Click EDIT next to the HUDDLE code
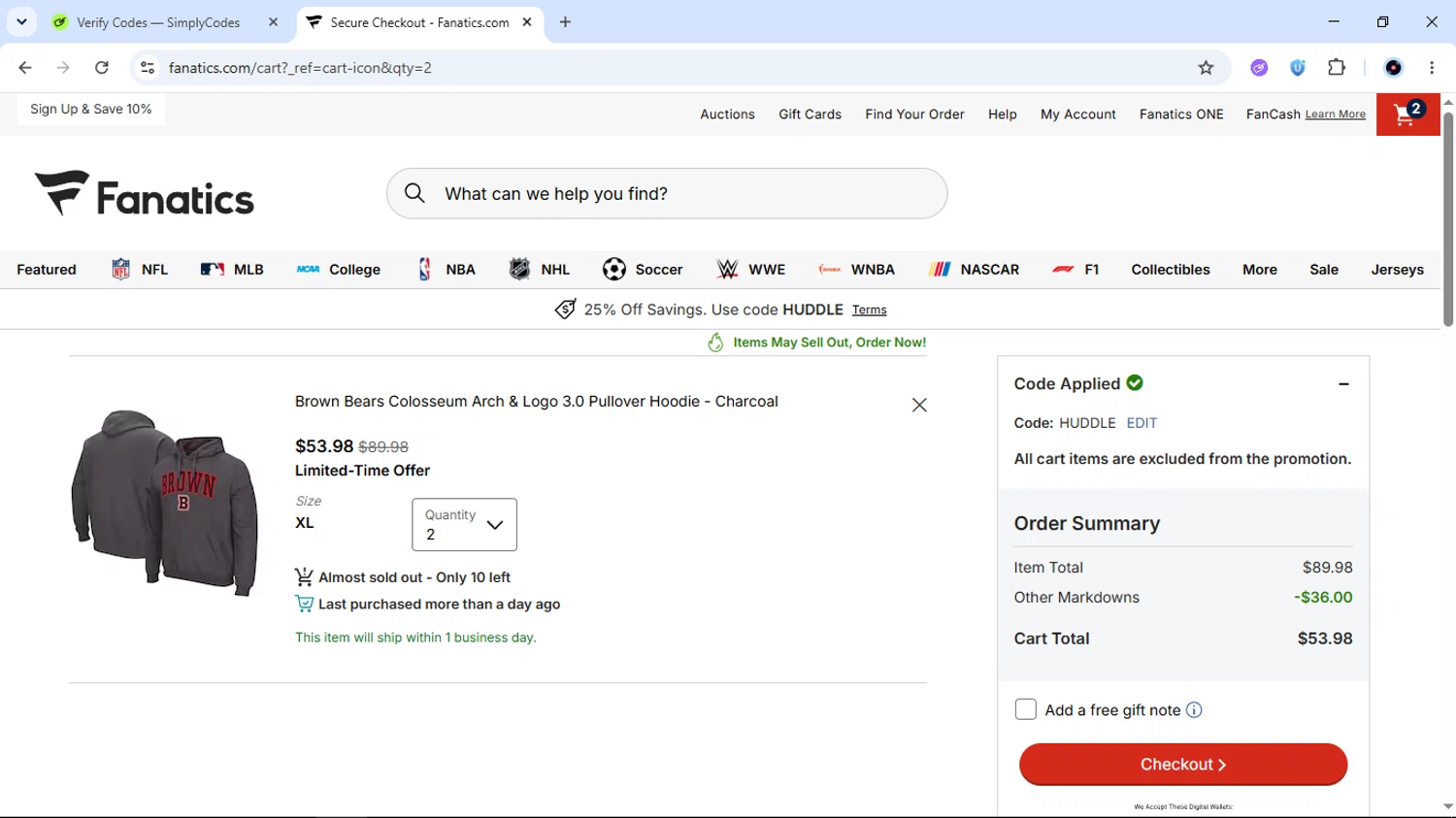Image resolution: width=1456 pixels, height=818 pixels. point(1142,423)
